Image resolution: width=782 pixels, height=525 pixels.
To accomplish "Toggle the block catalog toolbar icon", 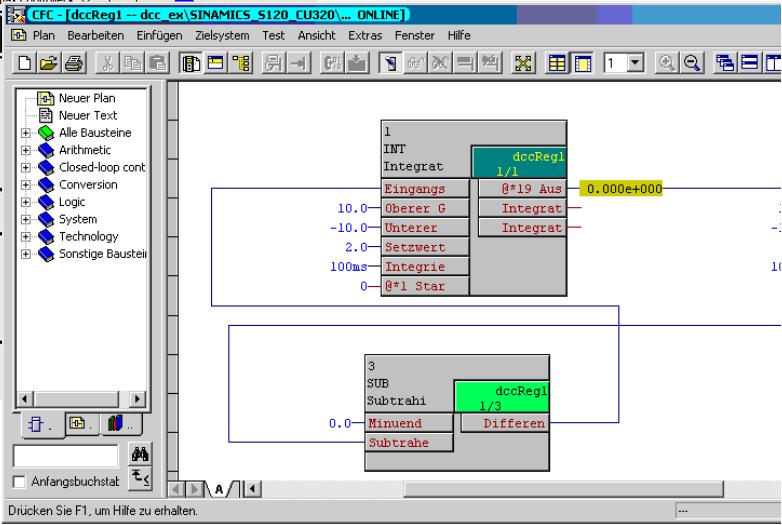I will (191, 63).
